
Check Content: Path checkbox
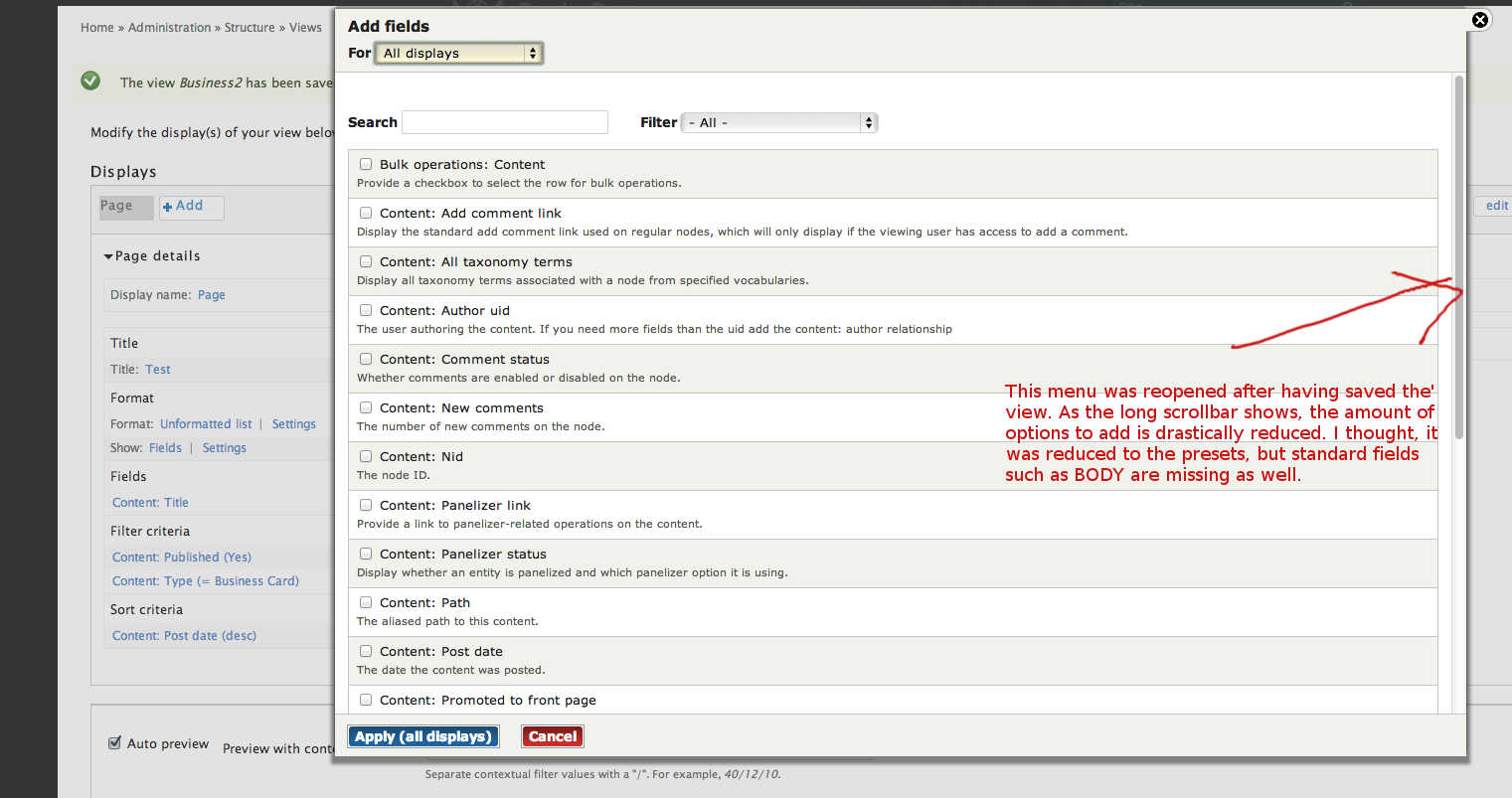[x=366, y=602]
